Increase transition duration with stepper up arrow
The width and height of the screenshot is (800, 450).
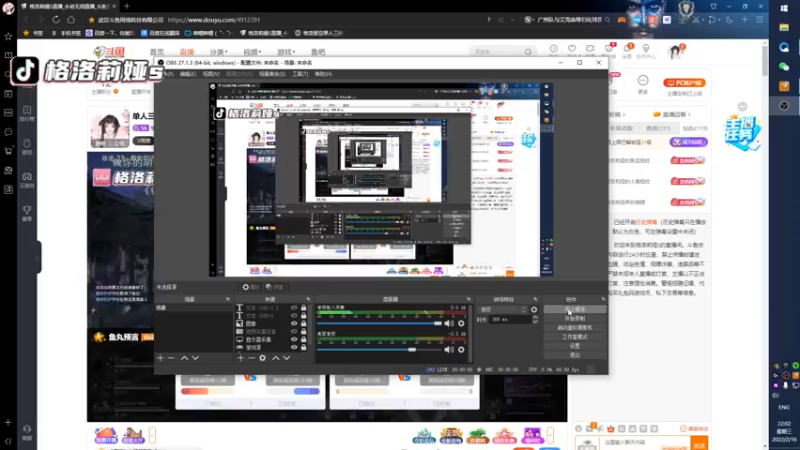pyautogui.click(x=535, y=317)
